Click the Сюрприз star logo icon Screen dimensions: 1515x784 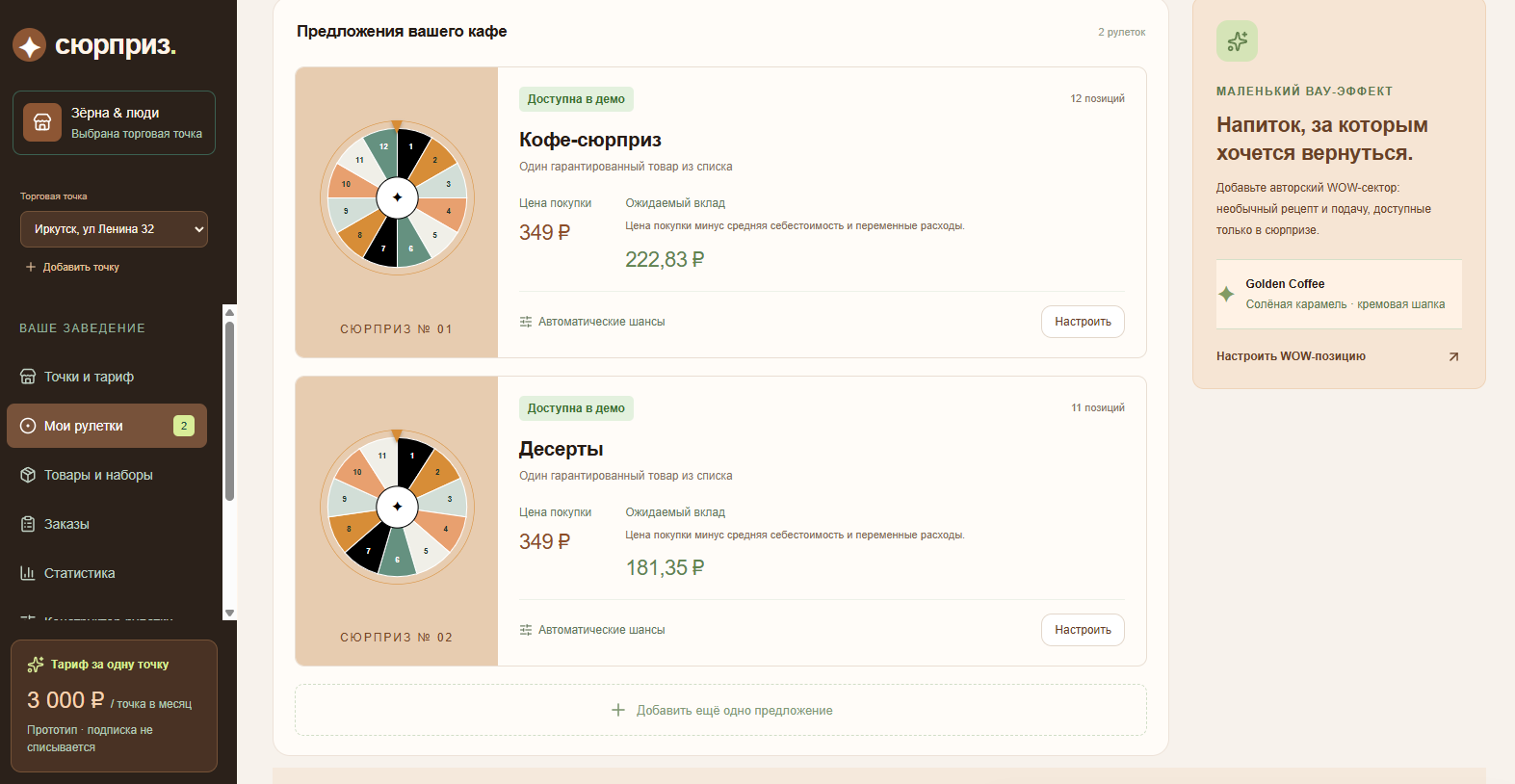30,44
